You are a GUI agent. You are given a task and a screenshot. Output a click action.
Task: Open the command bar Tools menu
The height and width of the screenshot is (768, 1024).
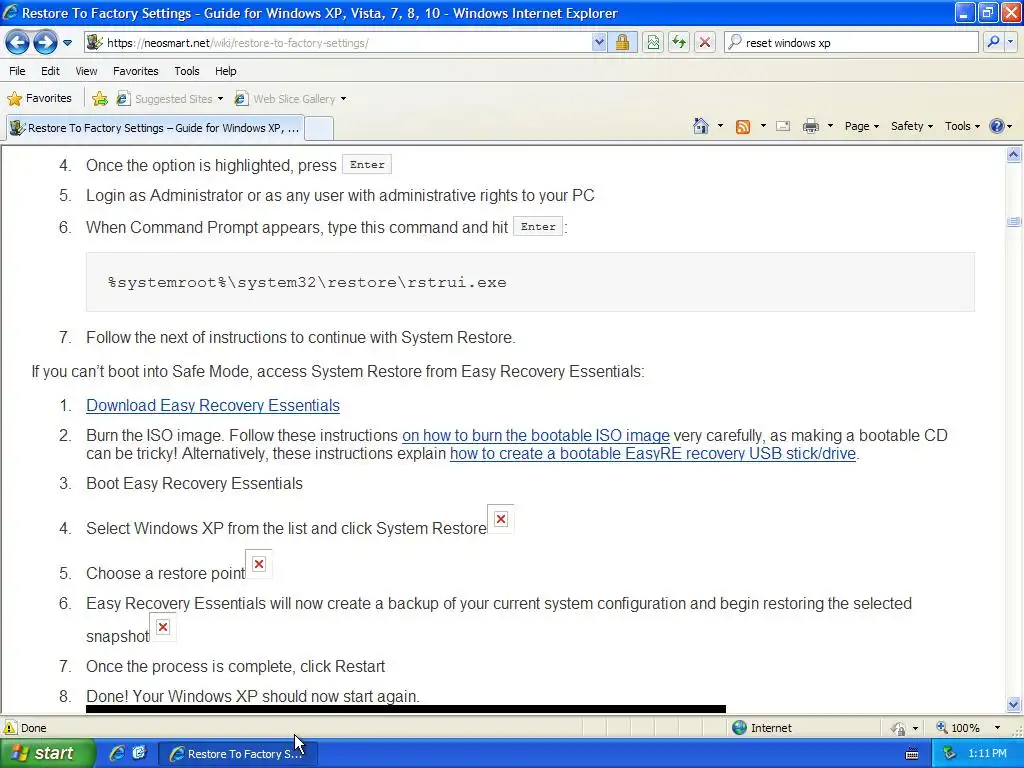pos(962,126)
